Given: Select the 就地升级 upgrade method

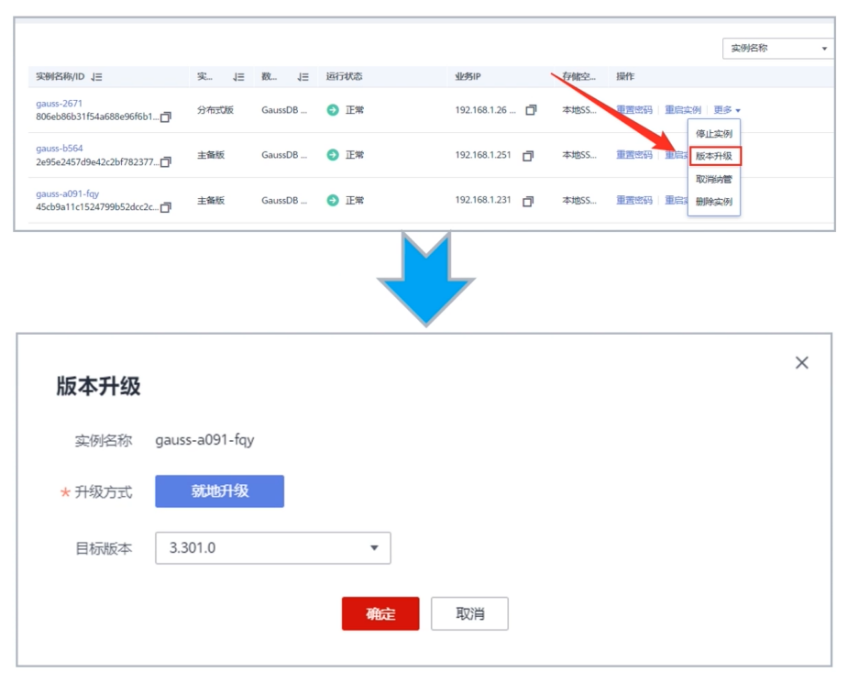Looking at the screenshot, I should point(220,491).
